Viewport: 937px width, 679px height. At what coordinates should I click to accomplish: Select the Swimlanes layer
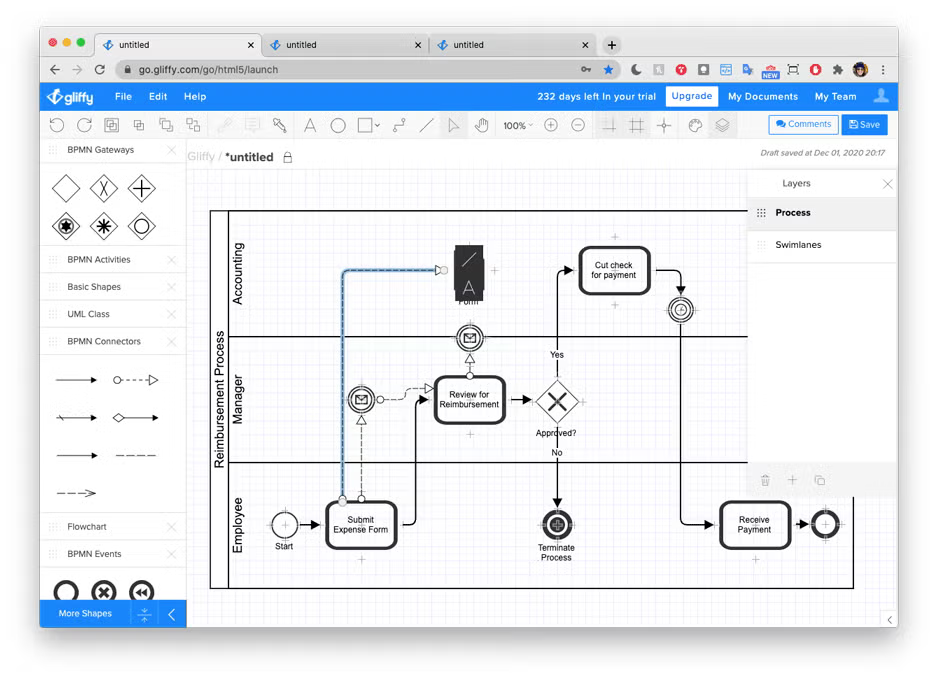click(x=822, y=245)
